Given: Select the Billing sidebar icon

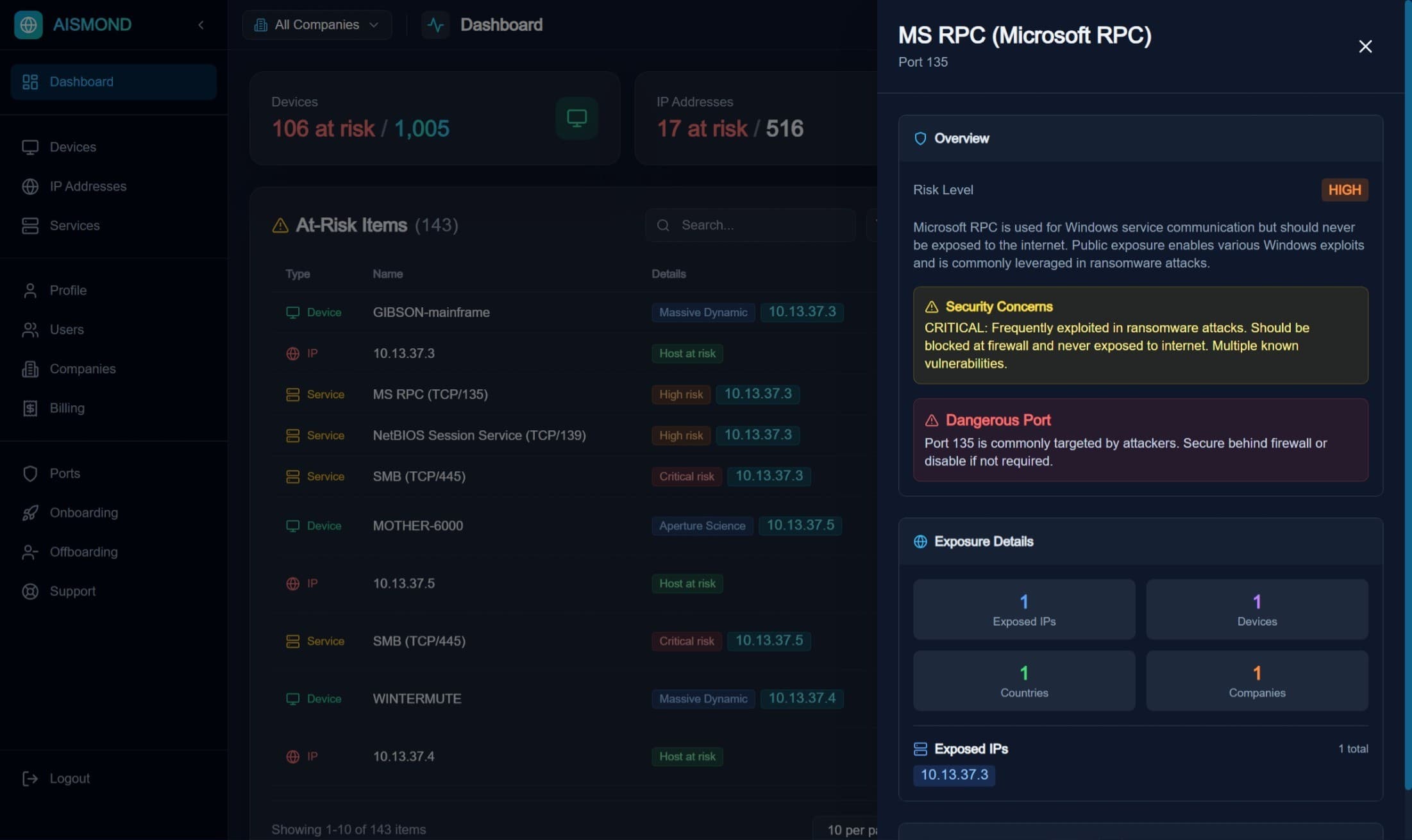Looking at the screenshot, I should pyautogui.click(x=31, y=408).
